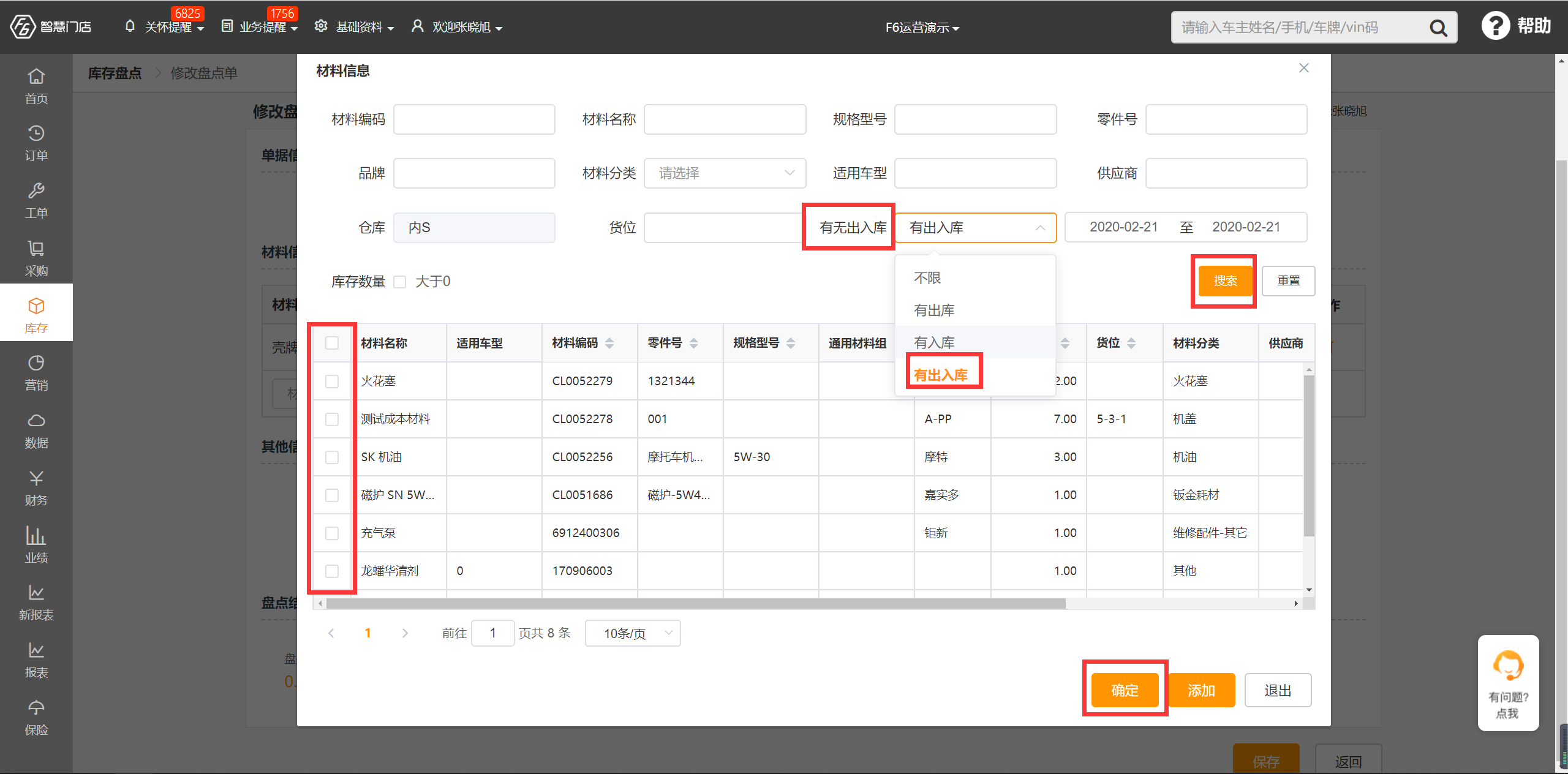This screenshot has width=1568, height=774.
Task: Click the 添加 add button
Action: coord(1201,690)
